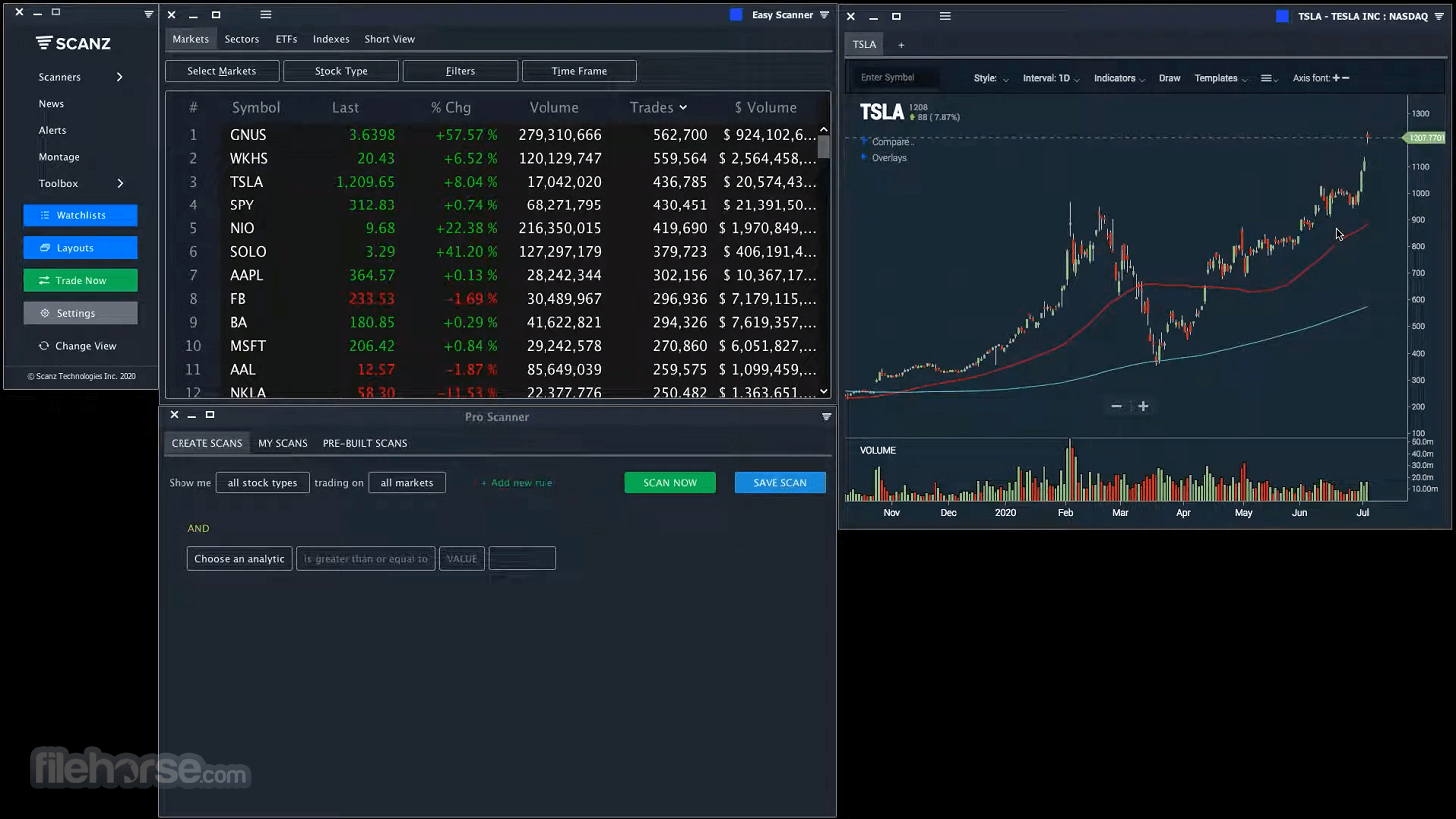Click the SCAN NOW button
Image resolution: width=1456 pixels, height=819 pixels.
click(x=670, y=483)
